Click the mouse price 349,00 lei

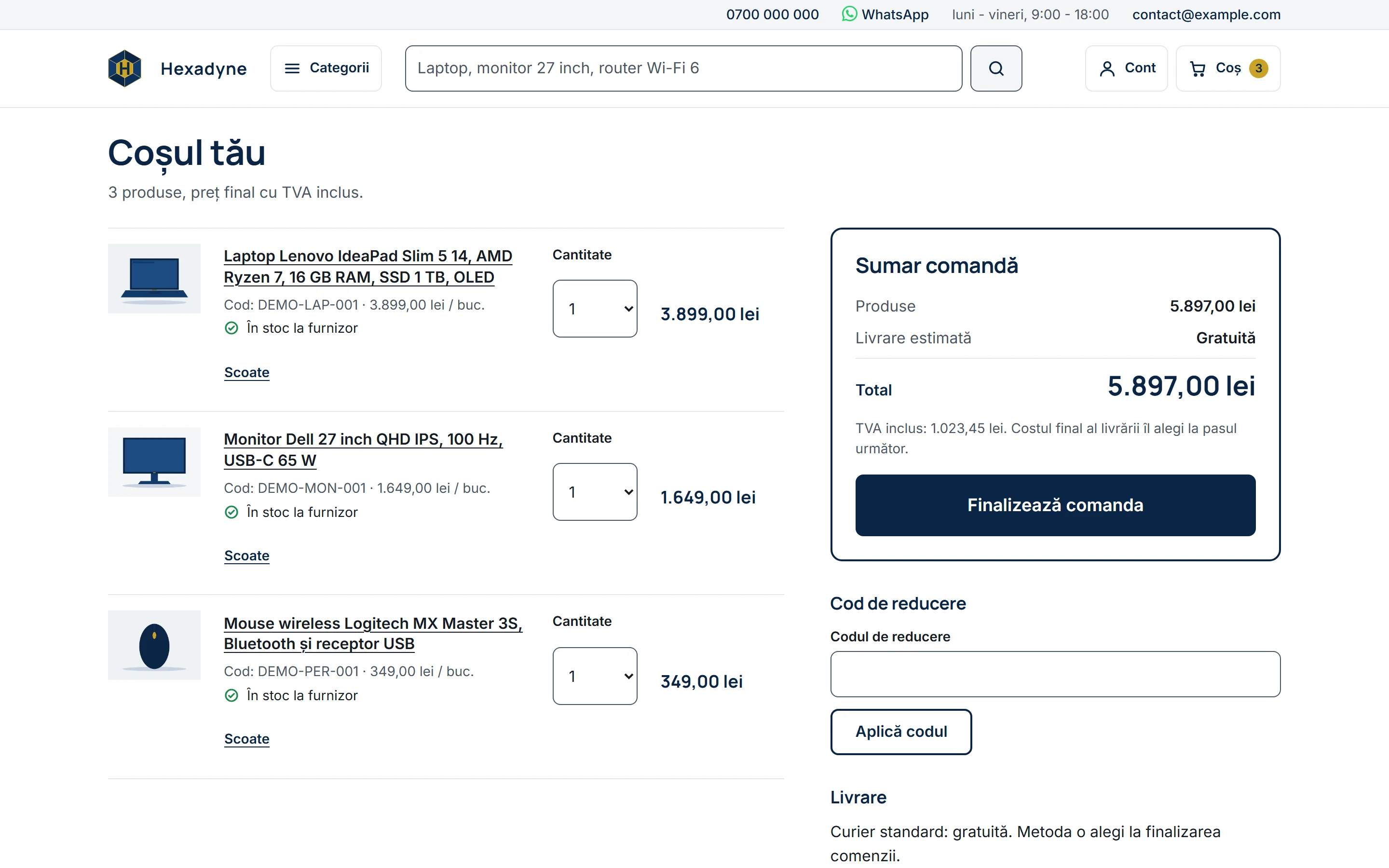[701, 681]
